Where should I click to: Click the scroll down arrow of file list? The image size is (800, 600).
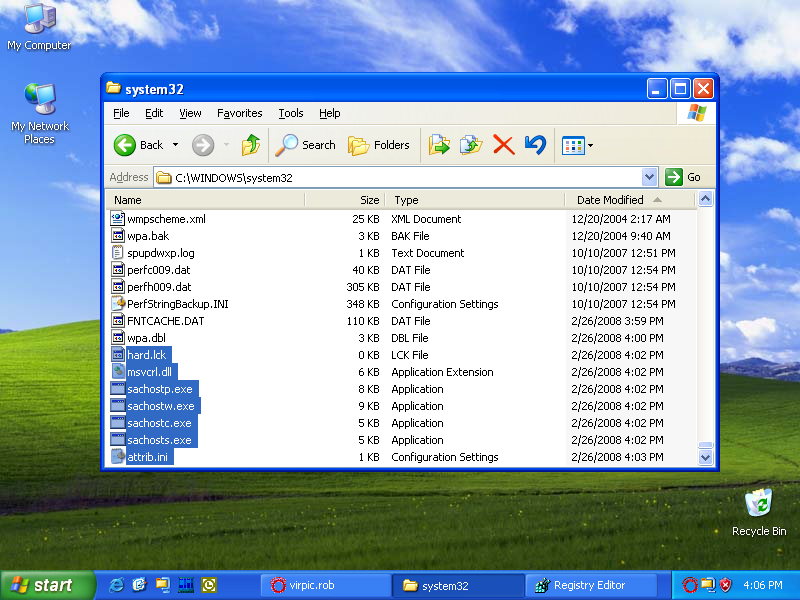tap(705, 457)
